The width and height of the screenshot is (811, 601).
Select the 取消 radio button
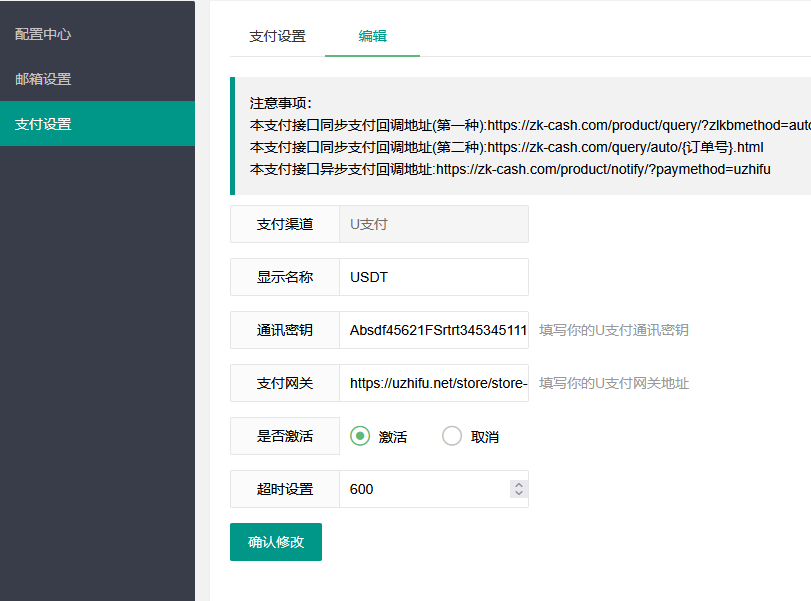[451, 436]
